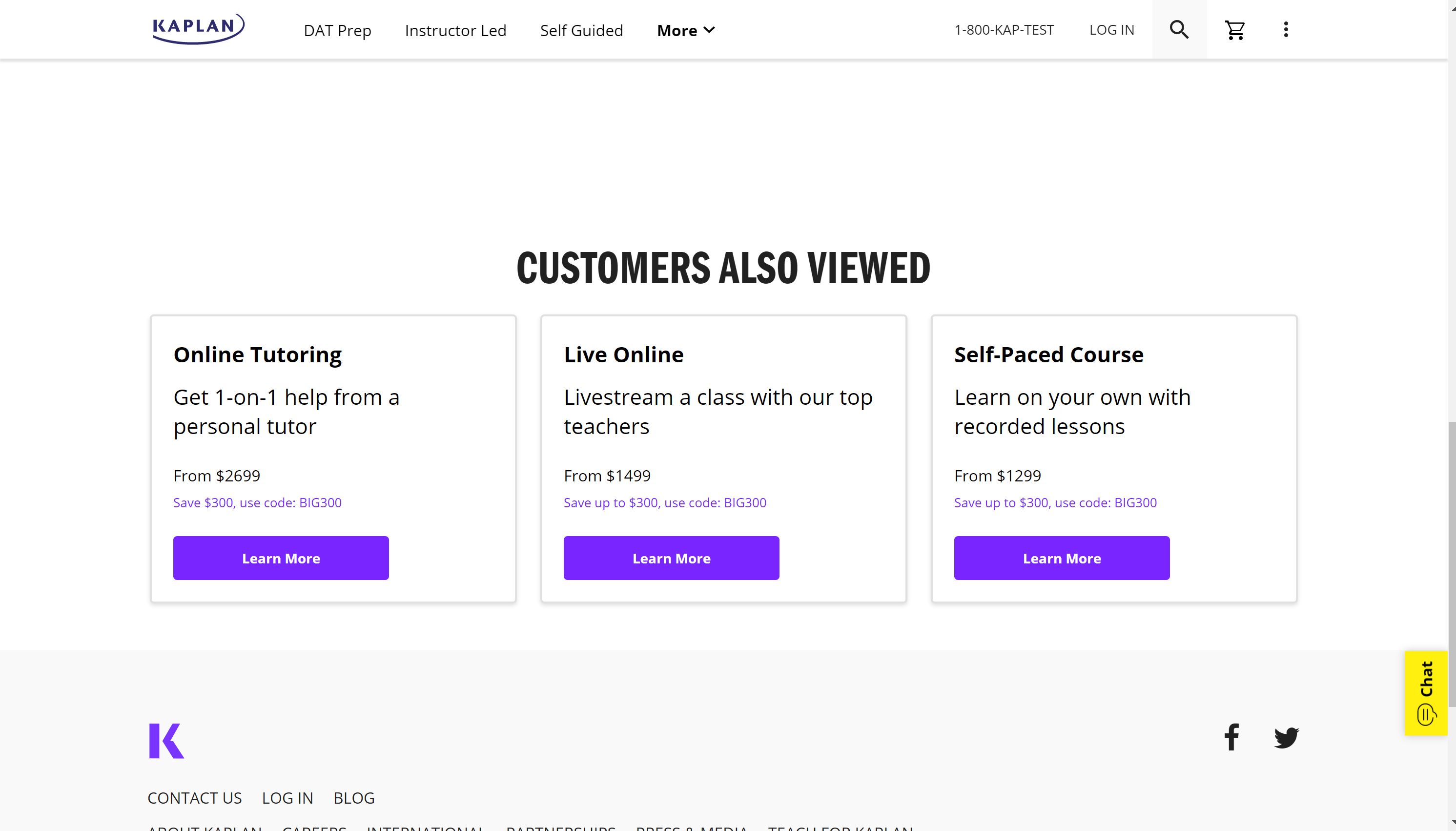Open the three-dot overflow menu
The image size is (1456, 831).
tap(1286, 30)
